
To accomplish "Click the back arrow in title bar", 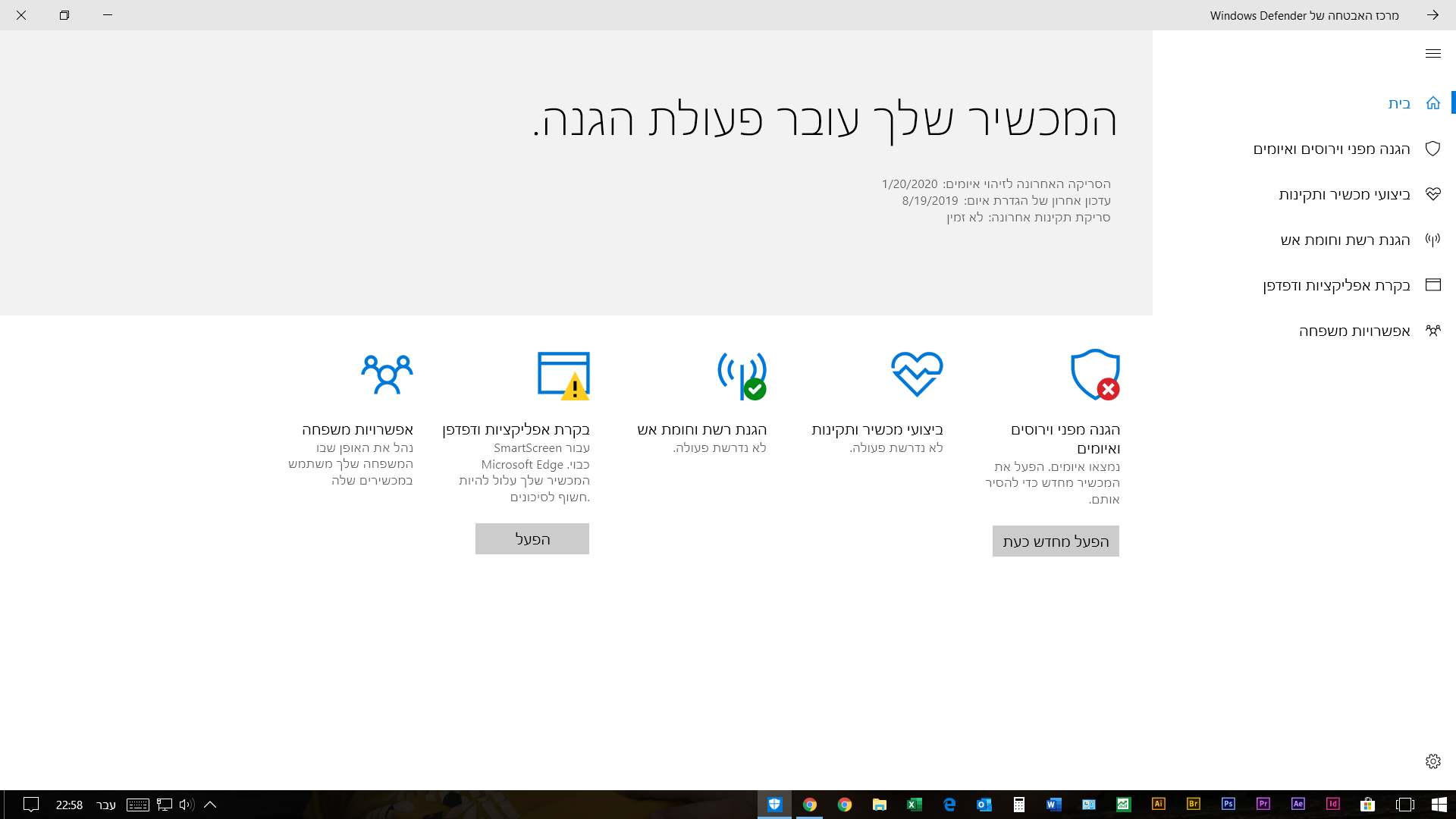I will [1432, 15].
